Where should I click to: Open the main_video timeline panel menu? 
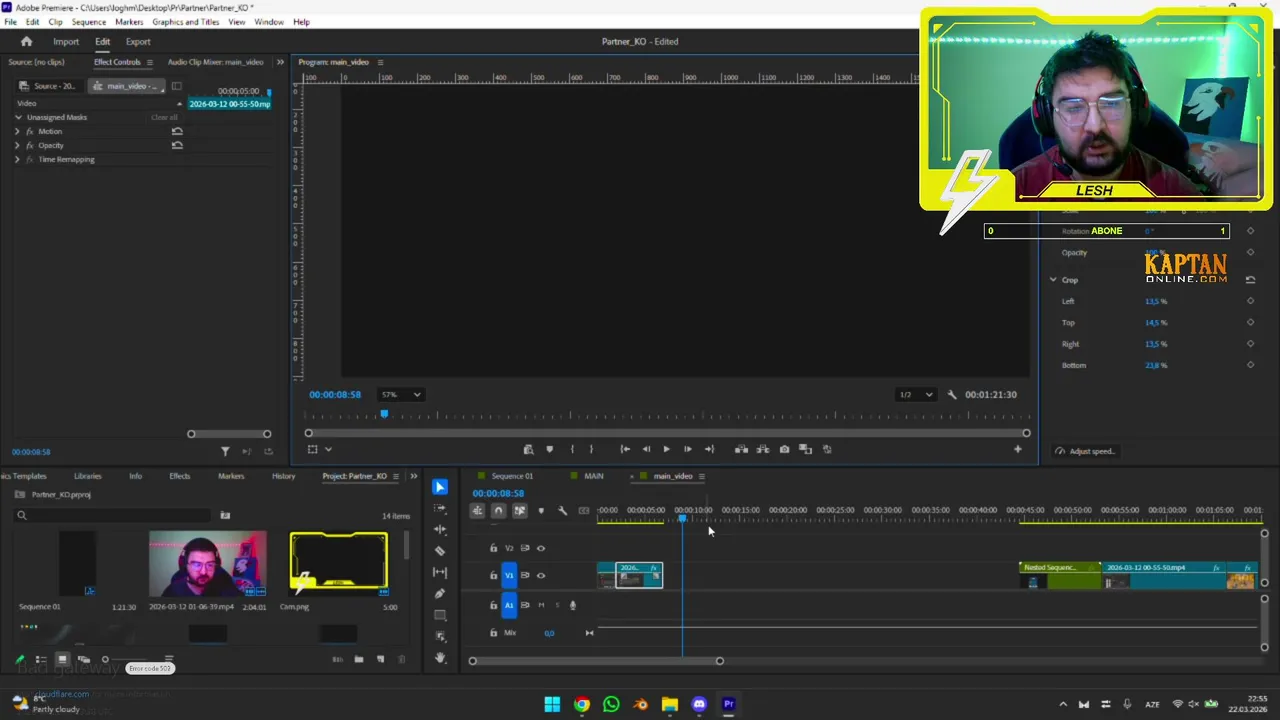pyautogui.click(x=701, y=476)
